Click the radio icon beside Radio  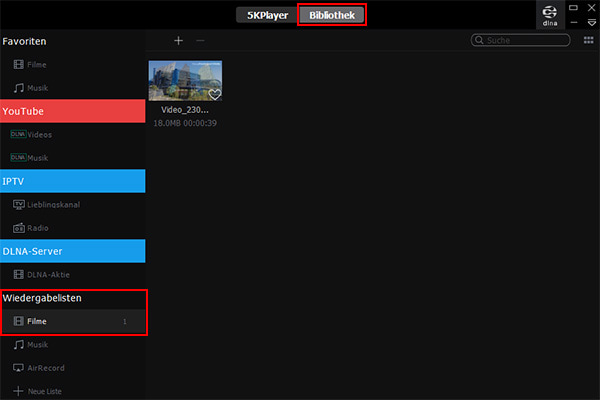(19, 228)
